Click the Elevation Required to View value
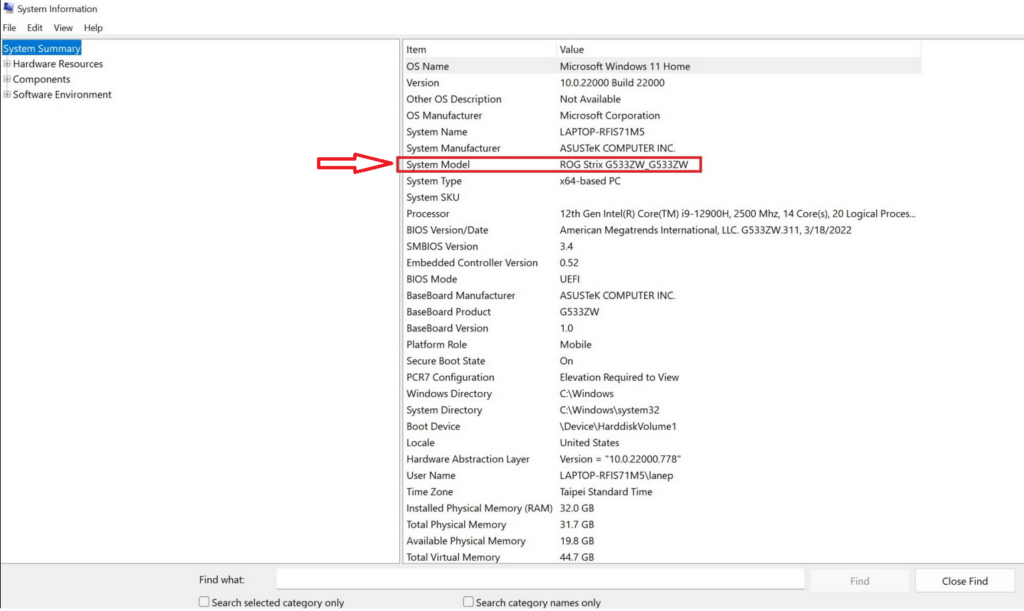Viewport: 1024px width, 611px height. coord(619,377)
